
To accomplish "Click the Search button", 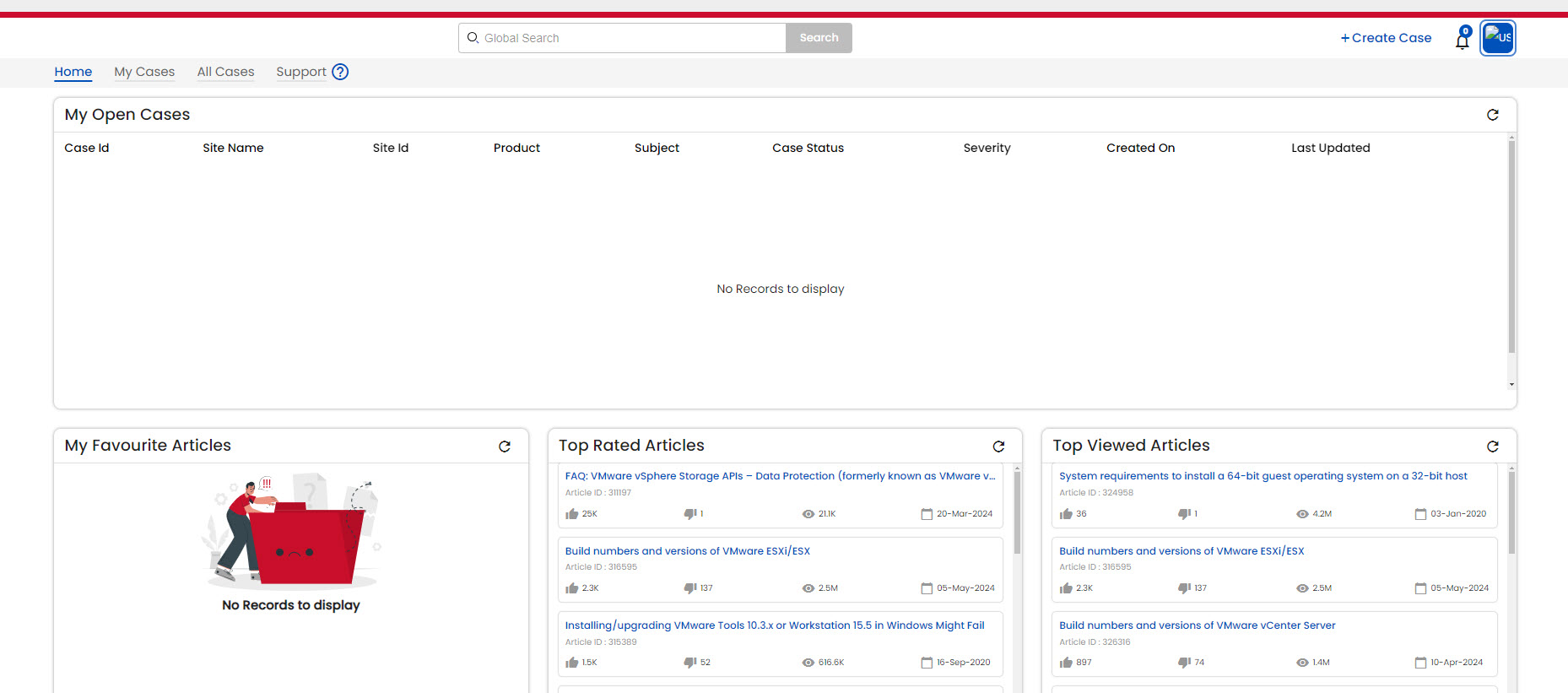I will pyautogui.click(x=819, y=38).
